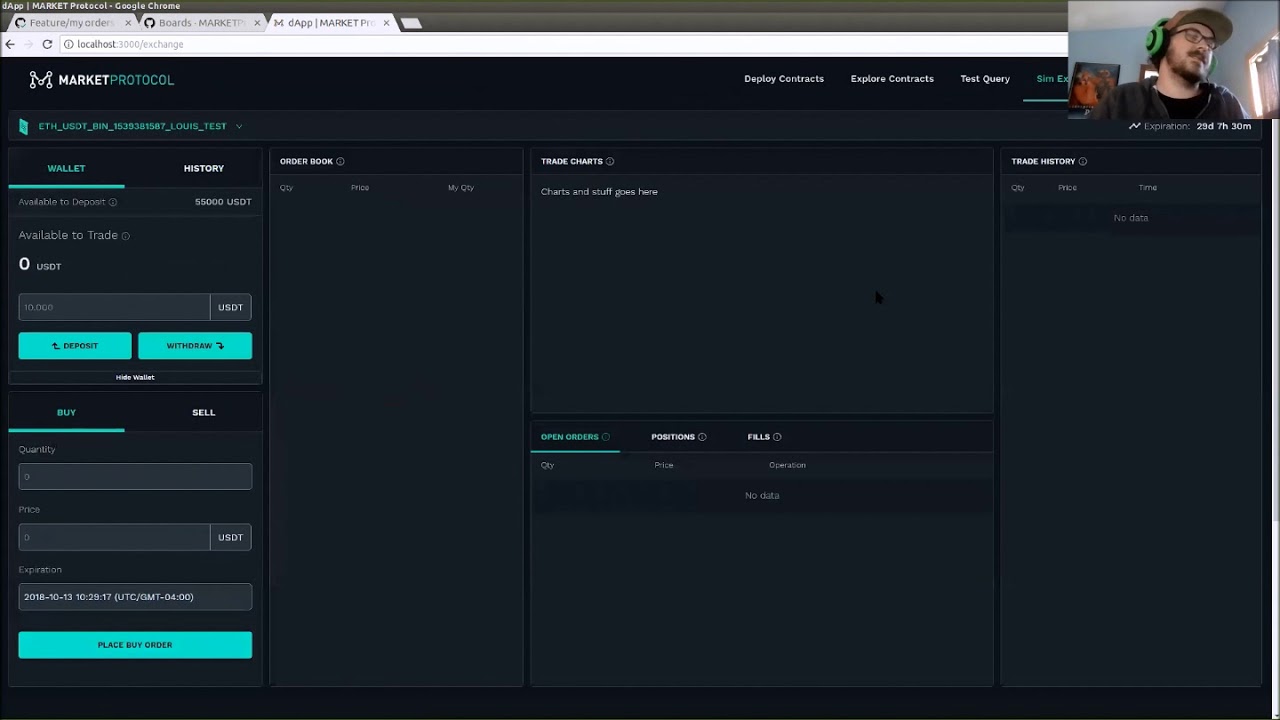Image resolution: width=1280 pixels, height=720 pixels.
Task: Open Deploy Contracts menu item
Action: click(784, 79)
